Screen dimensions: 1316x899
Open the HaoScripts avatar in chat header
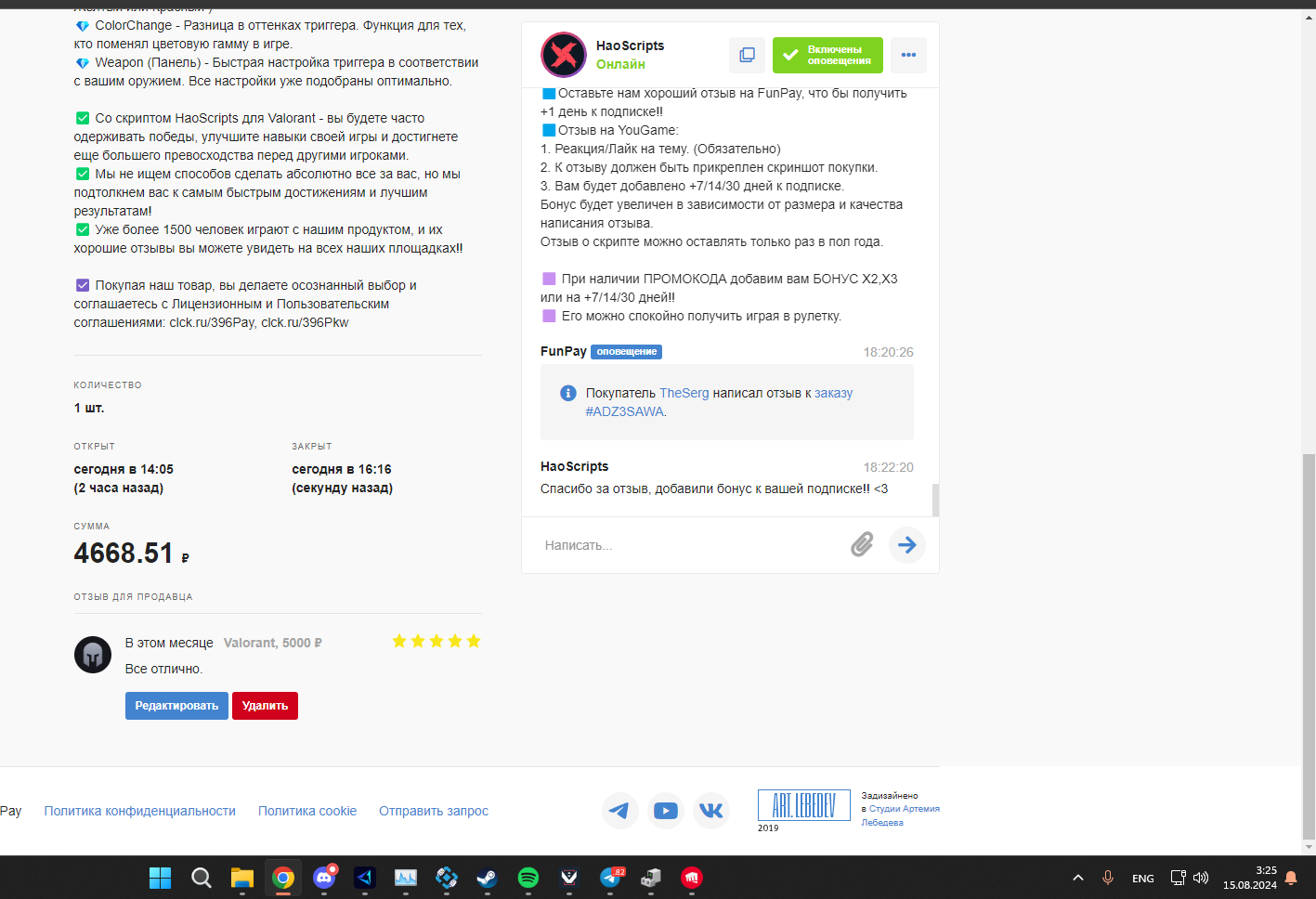tap(564, 55)
